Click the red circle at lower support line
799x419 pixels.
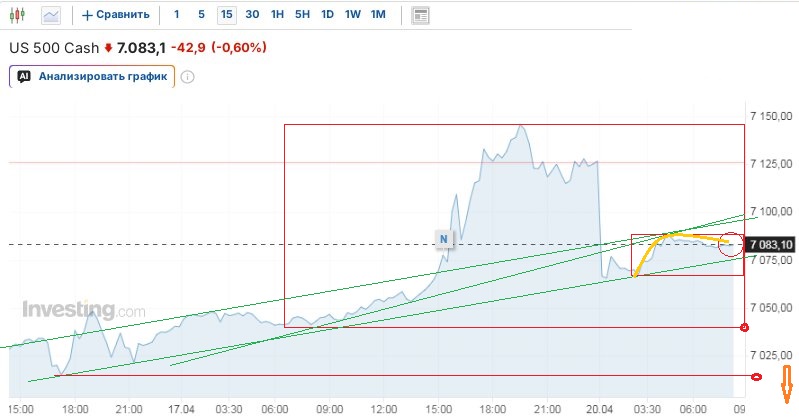click(x=756, y=377)
